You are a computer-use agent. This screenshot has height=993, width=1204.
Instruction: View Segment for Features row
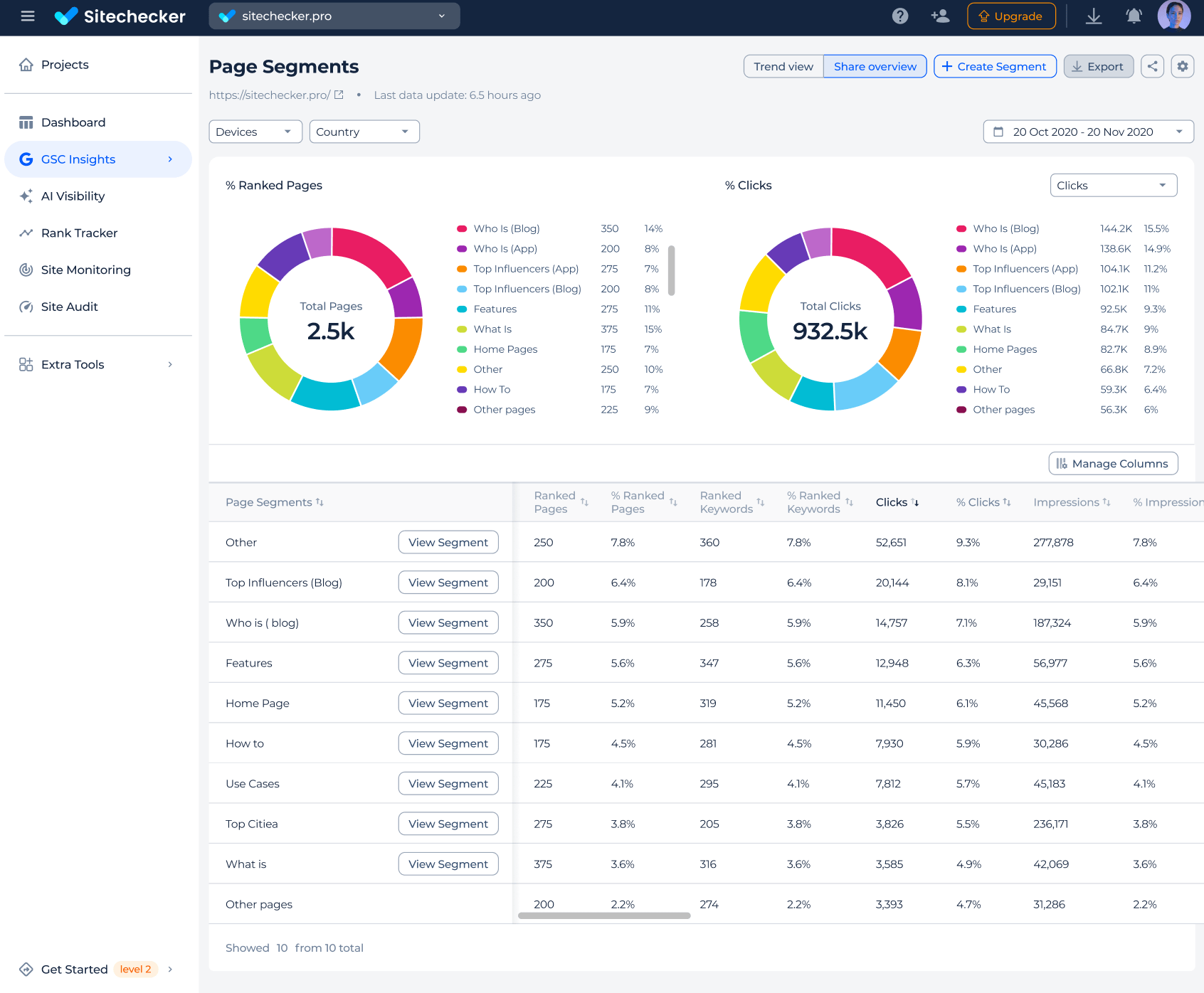(448, 663)
